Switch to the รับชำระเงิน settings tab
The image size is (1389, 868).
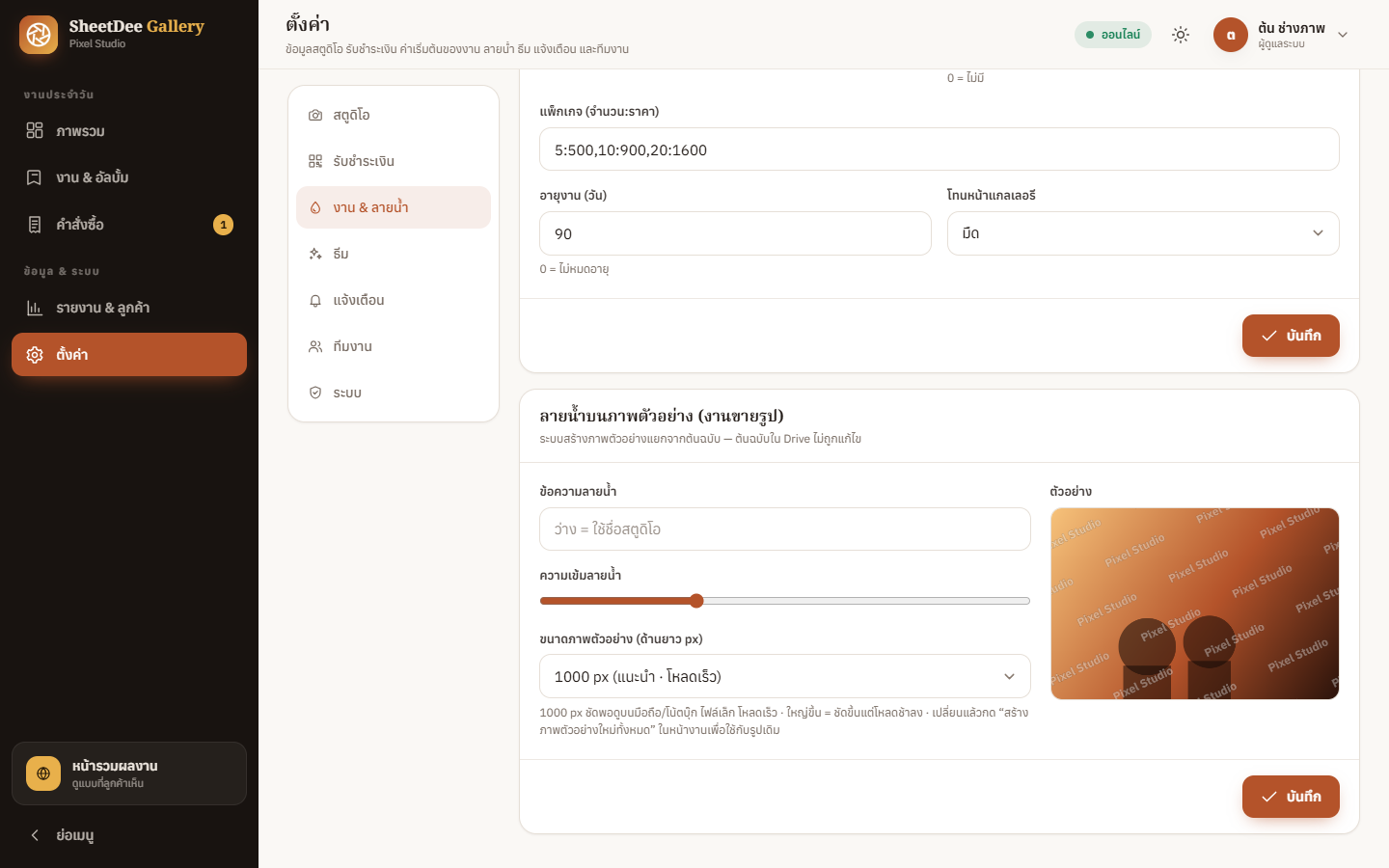point(394,161)
